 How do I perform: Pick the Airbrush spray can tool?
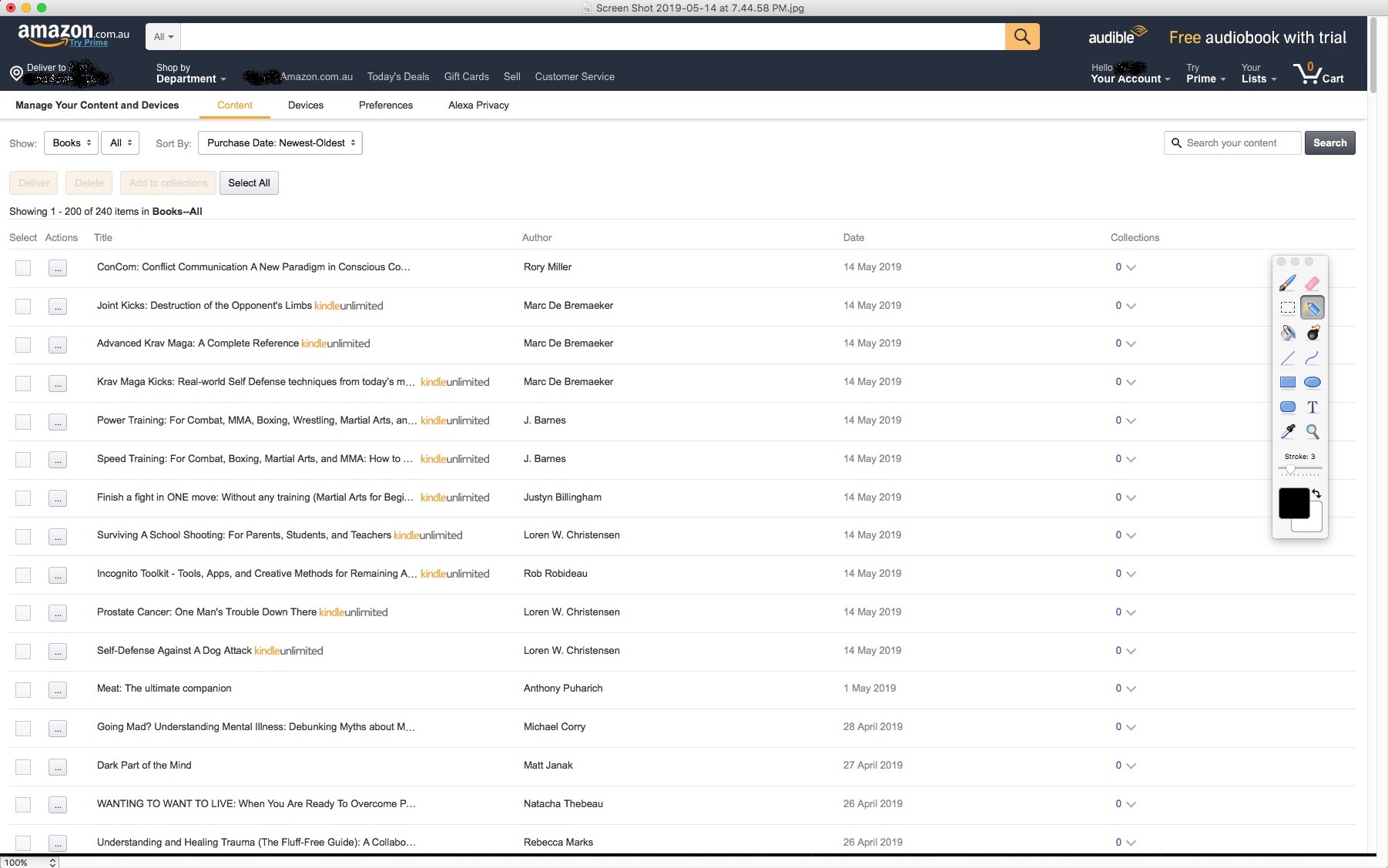coord(1313,308)
